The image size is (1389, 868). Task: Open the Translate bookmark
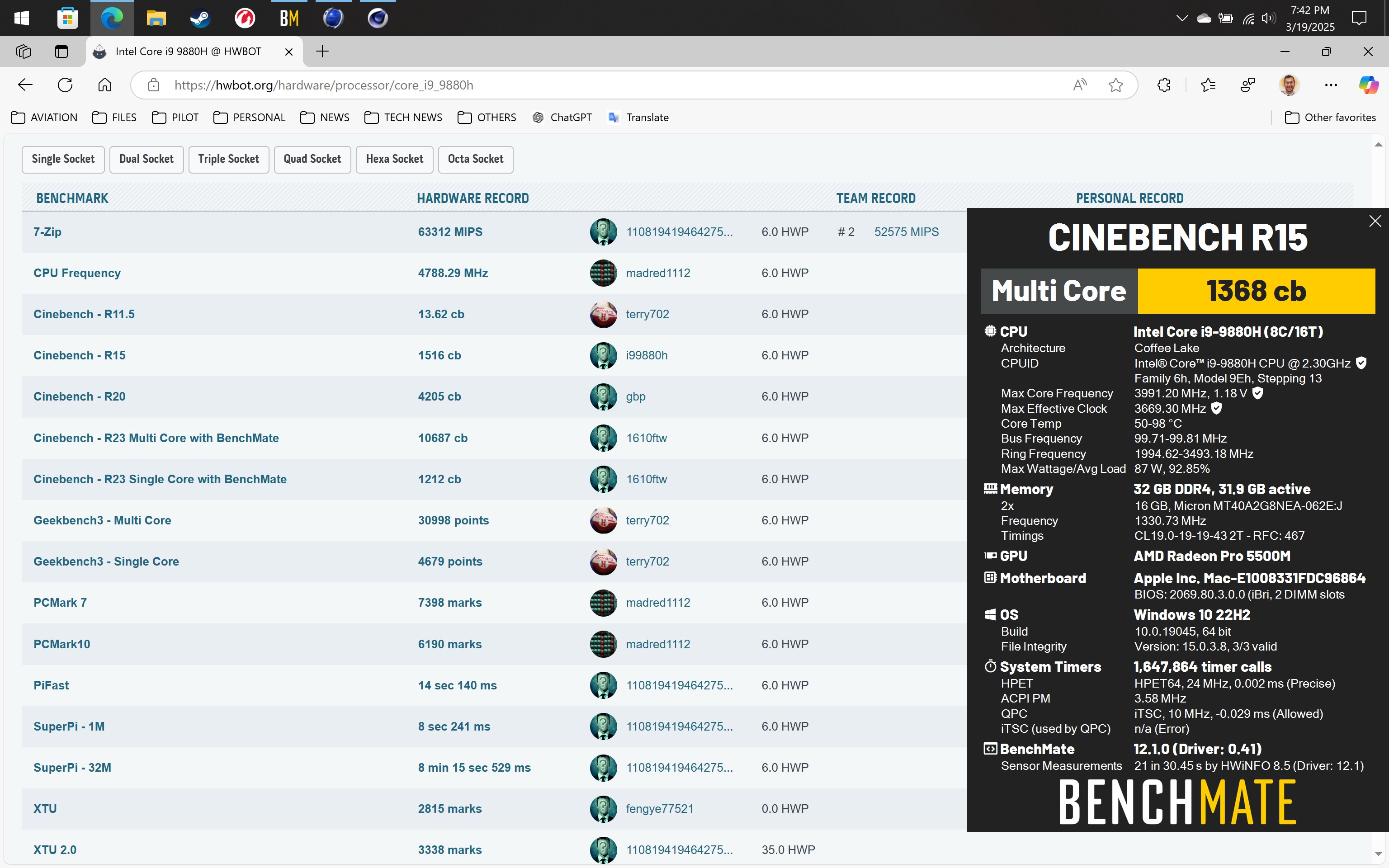(x=638, y=117)
